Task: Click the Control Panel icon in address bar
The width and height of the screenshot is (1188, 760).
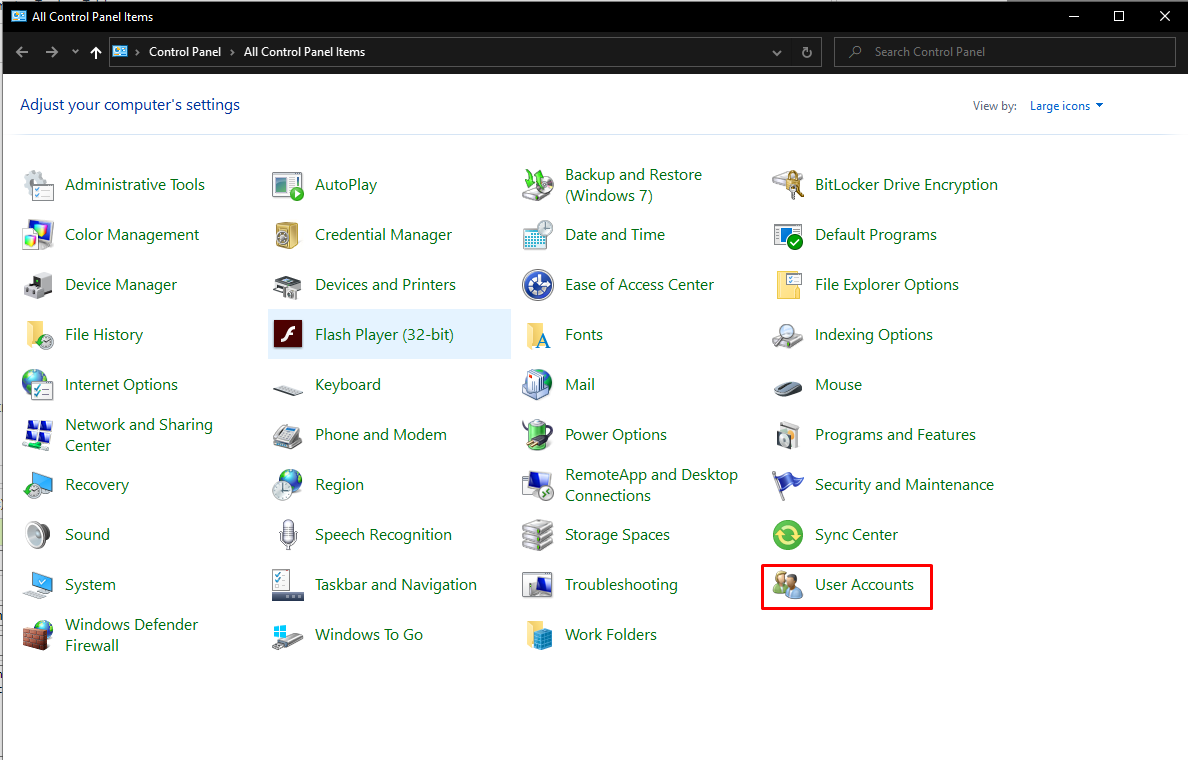Action: tap(120, 52)
